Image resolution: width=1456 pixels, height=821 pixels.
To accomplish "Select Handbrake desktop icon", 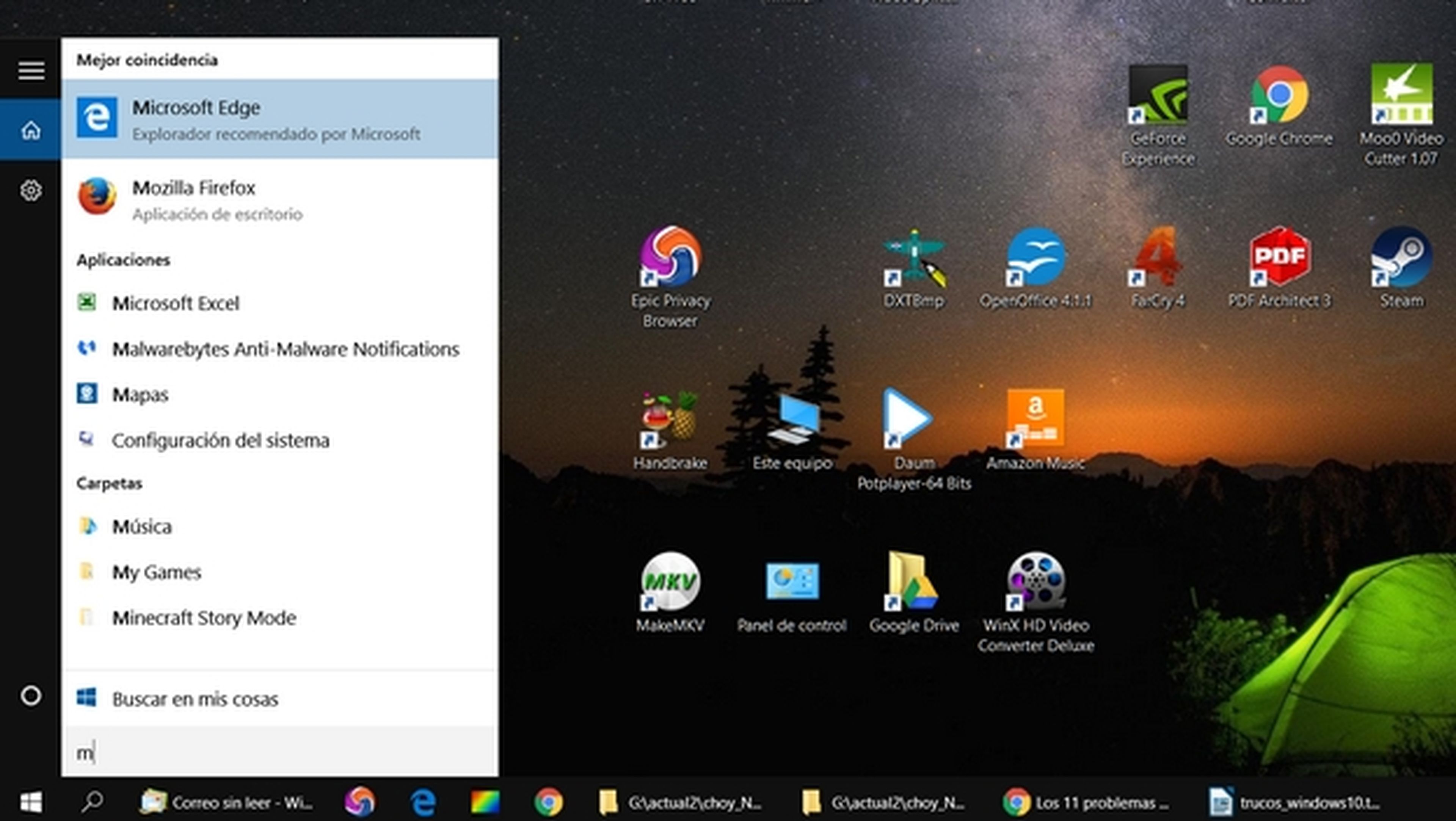I will click(x=670, y=431).
